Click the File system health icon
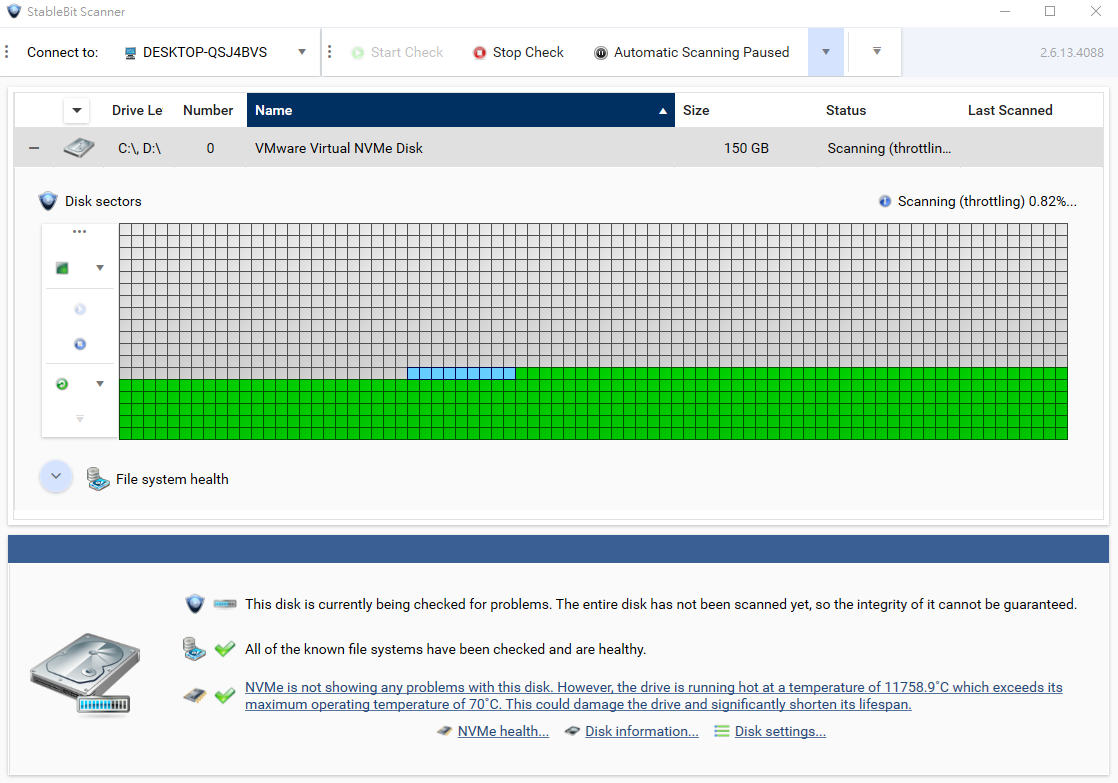This screenshot has width=1118, height=783. [x=98, y=478]
